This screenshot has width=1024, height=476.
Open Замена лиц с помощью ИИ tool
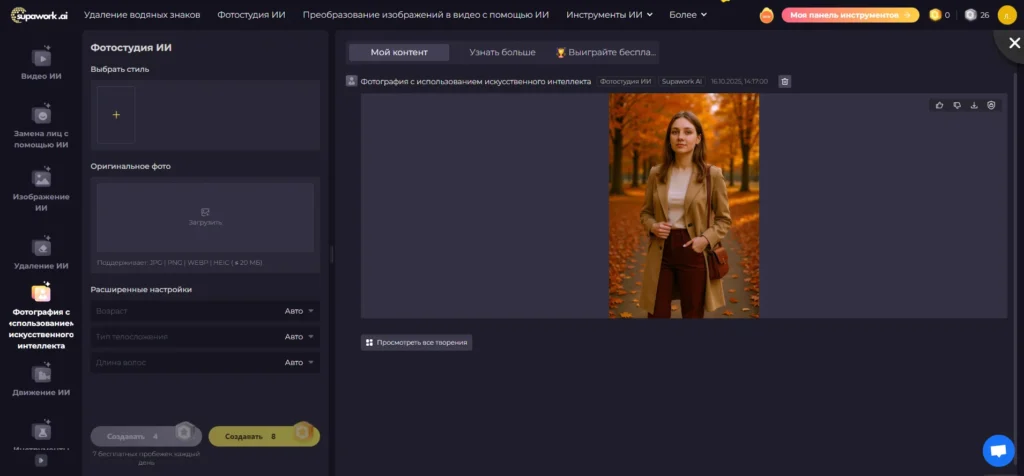coord(41,127)
